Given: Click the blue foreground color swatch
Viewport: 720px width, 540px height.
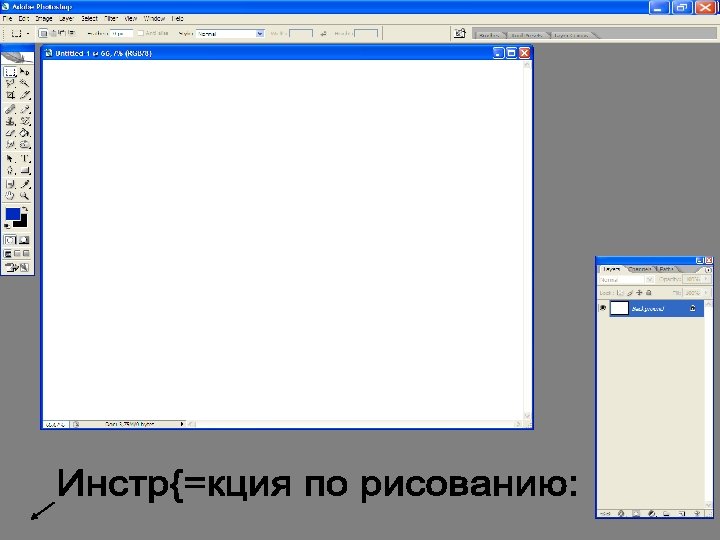Looking at the screenshot, I should 12,214.
